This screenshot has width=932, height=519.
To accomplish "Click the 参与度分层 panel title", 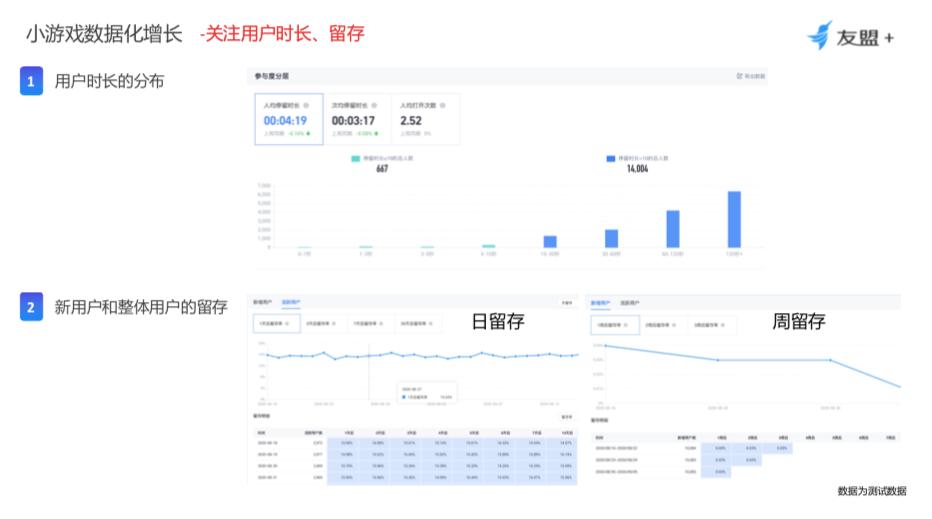I will [272, 76].
